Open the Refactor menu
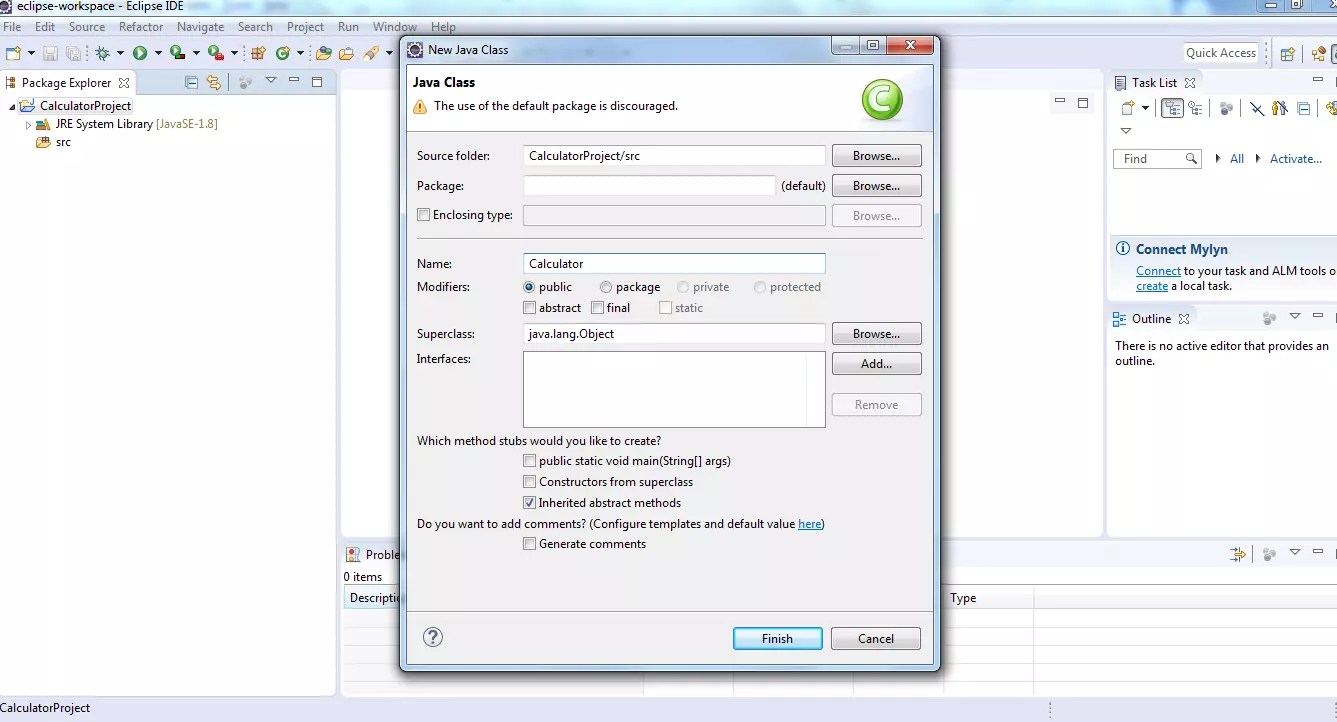The width and height of the screenshot is (1337, 722). coord(140,26)
